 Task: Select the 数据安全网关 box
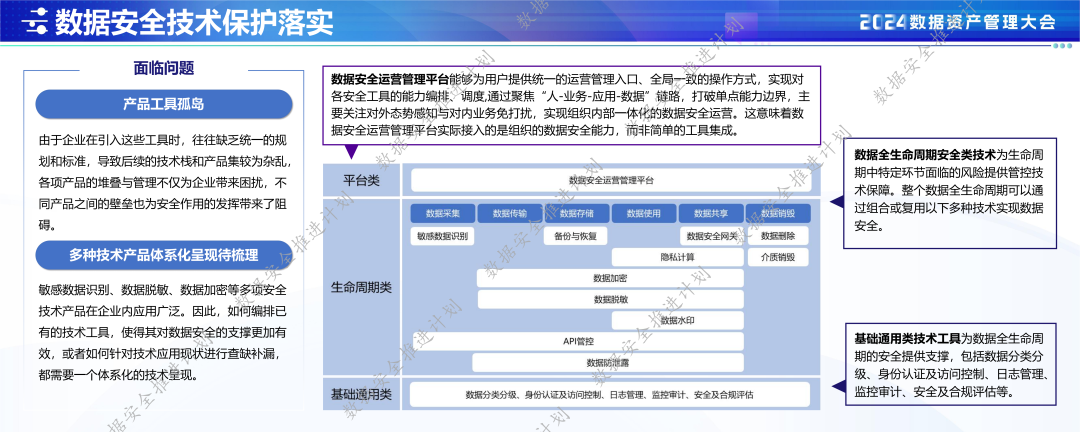point(711,236)
